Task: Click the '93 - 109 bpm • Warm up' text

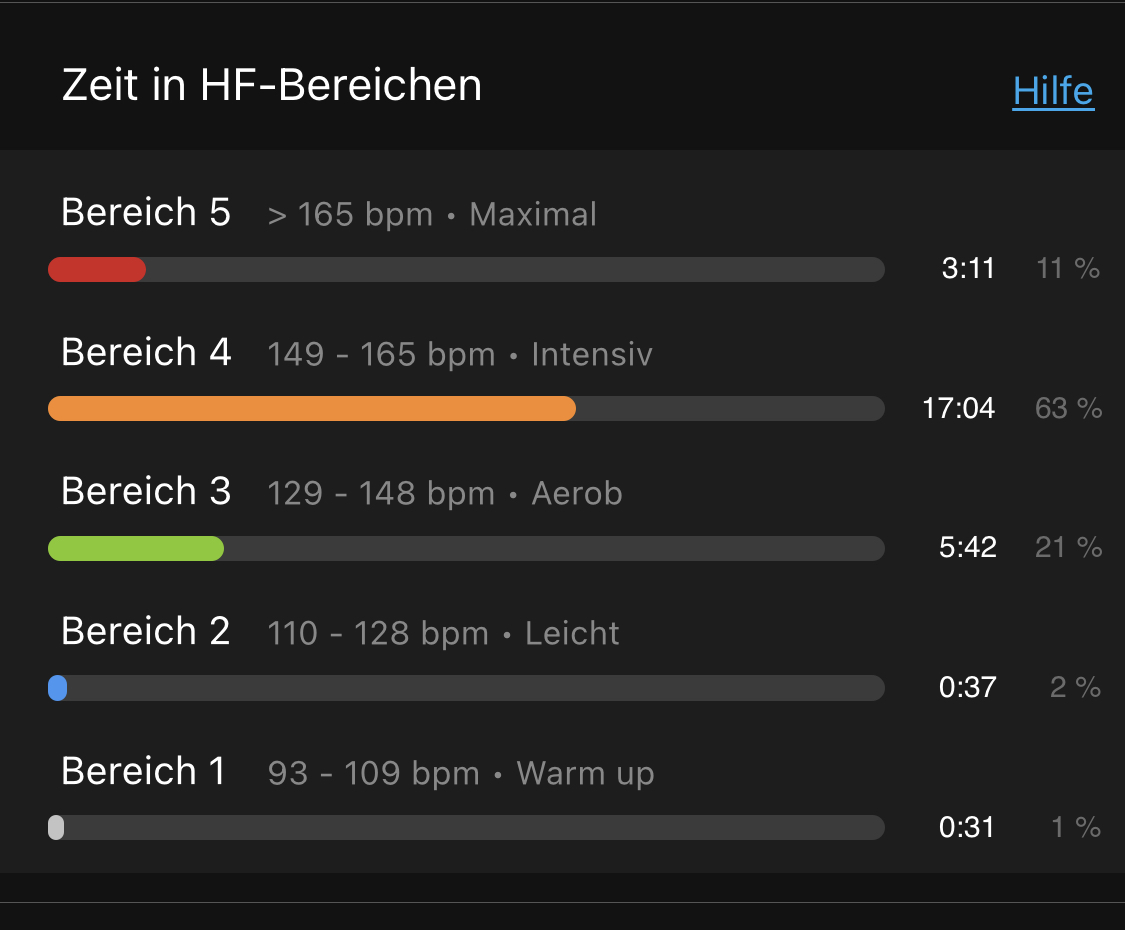Action: point(461,773)
